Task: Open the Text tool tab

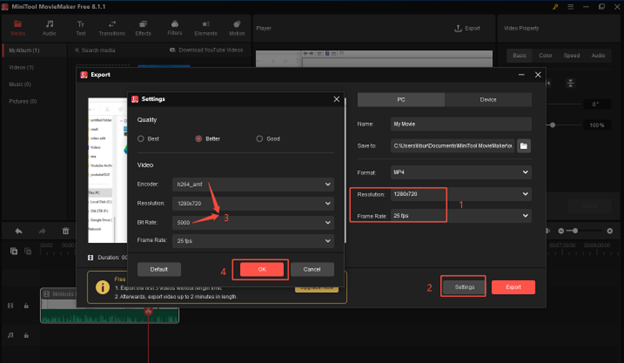Action: coord(80,28)
